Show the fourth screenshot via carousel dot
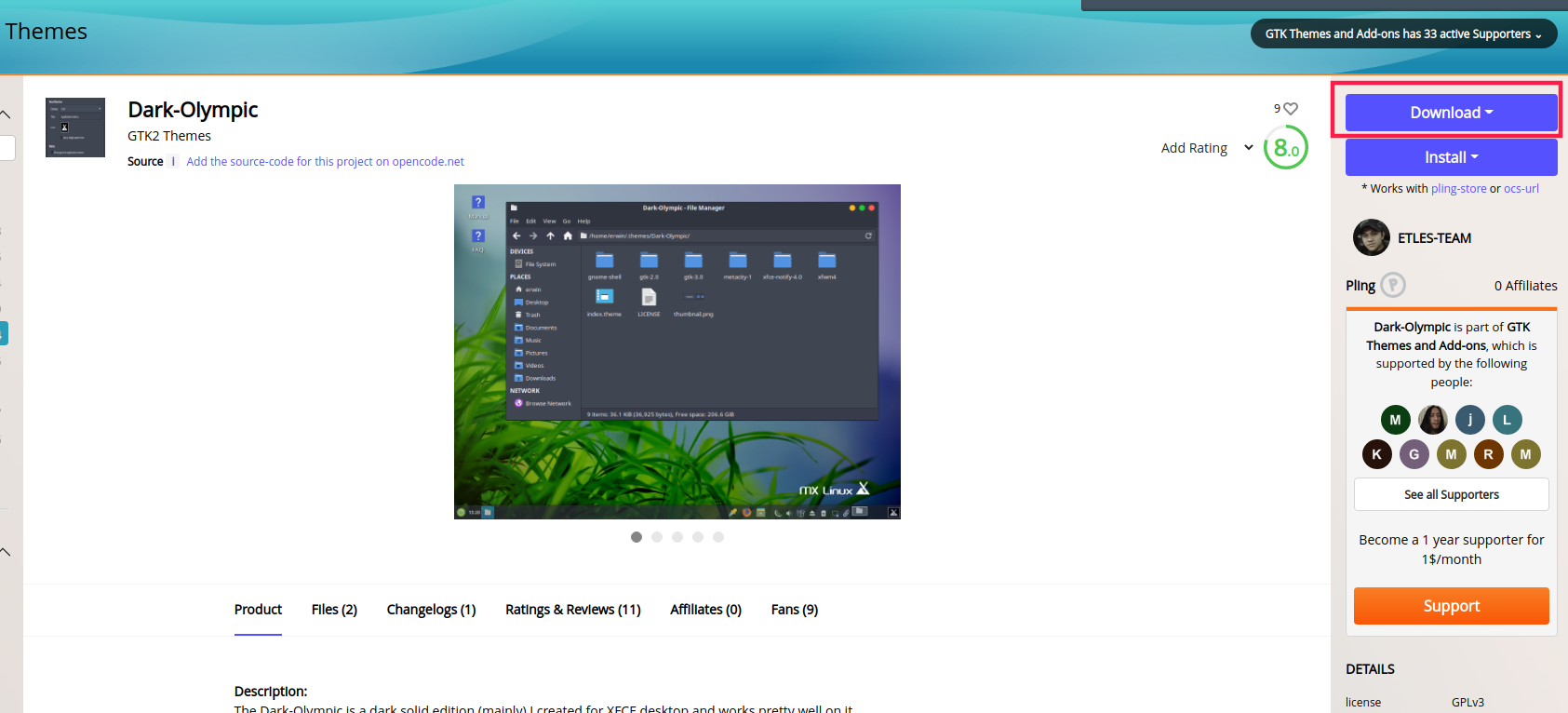 tap(698, 537)
